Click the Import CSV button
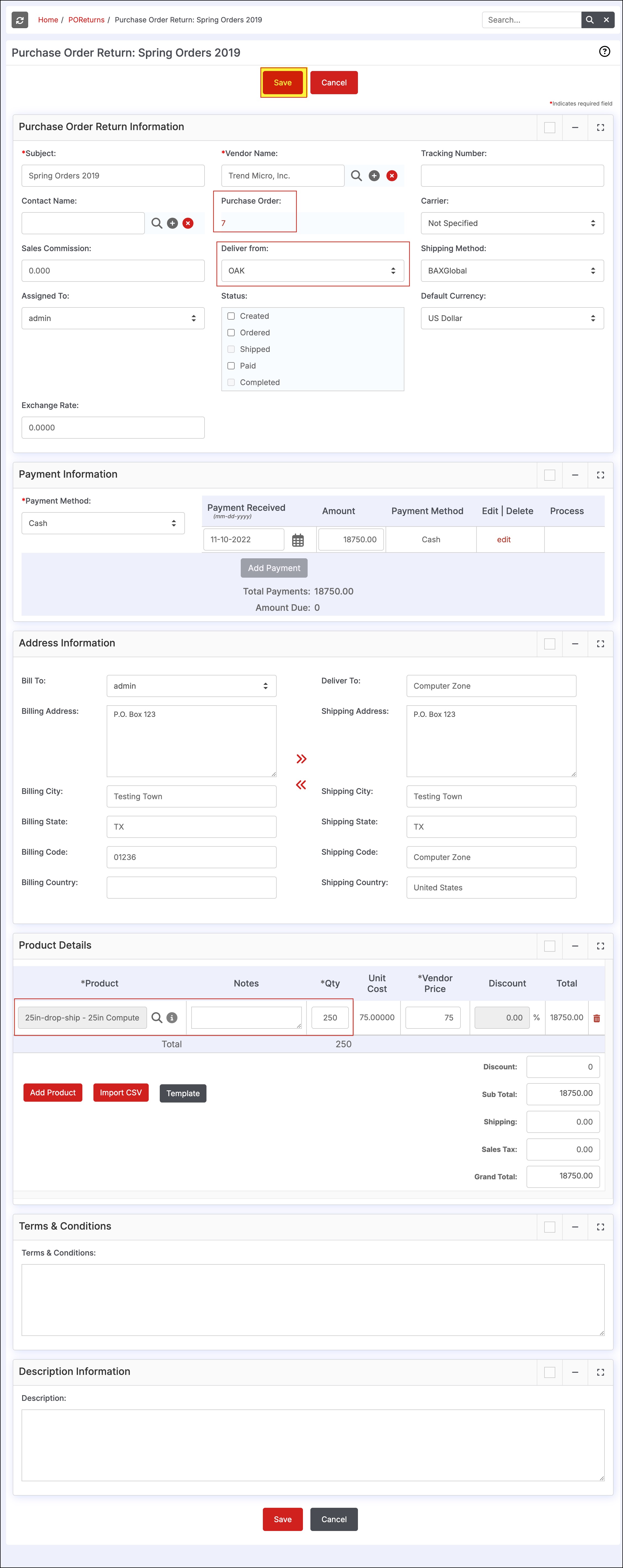The width and height of the screenshot is (623, 1568). [121, 1093]
